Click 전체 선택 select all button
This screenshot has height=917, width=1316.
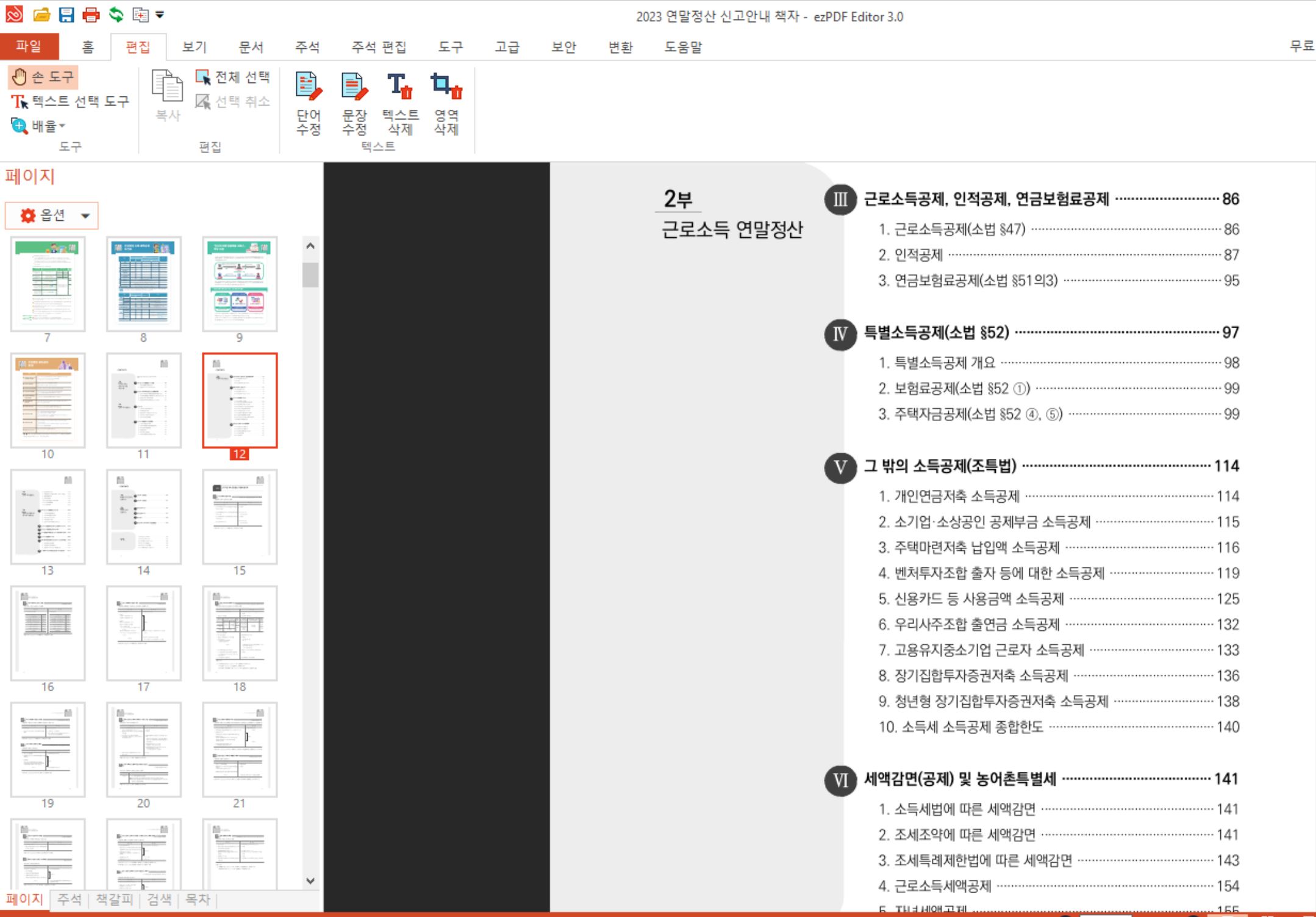click(x=233, y=77)
